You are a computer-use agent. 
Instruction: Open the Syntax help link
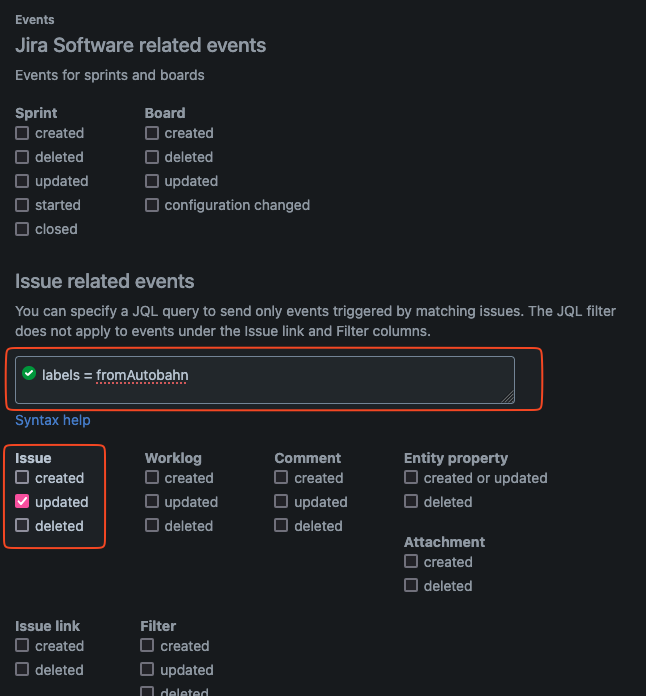pyautogui.click(x=53, y=420)
